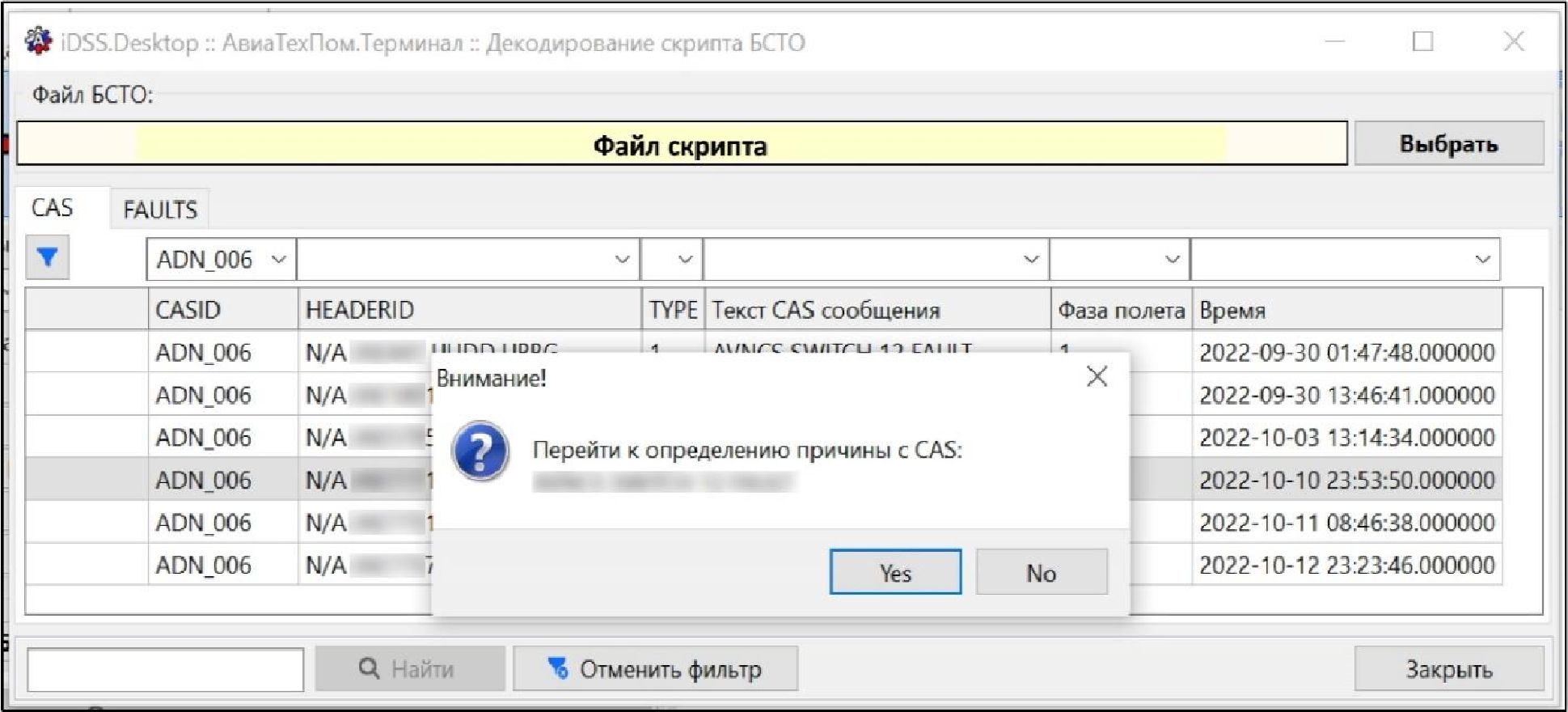Click the blue question mark dialog icon
Screen dimensions: 1568x712
pos(480,451)
